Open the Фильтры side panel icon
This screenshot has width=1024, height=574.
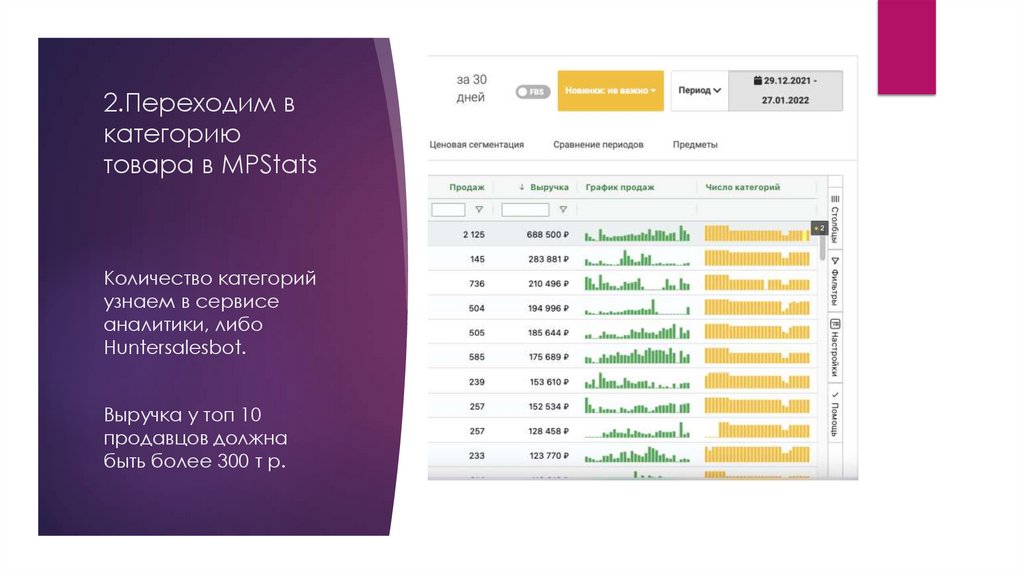coord(835,281)
